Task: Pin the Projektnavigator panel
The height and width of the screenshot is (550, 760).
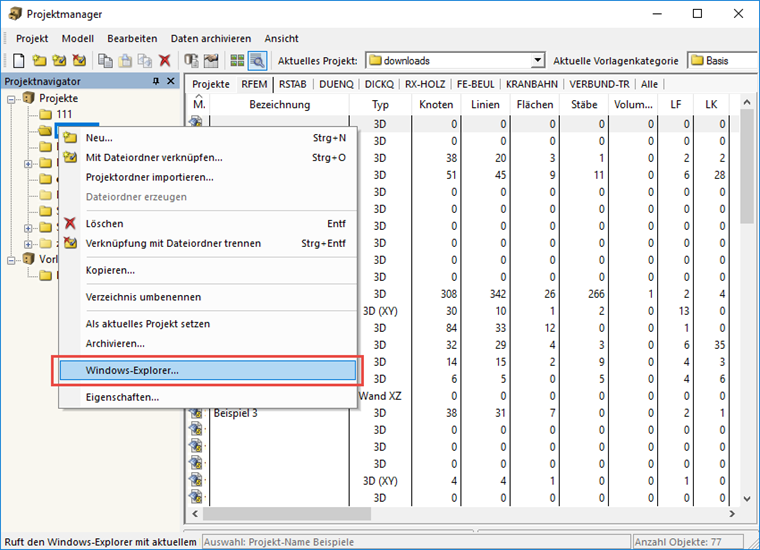Action: tap(156, 81)
